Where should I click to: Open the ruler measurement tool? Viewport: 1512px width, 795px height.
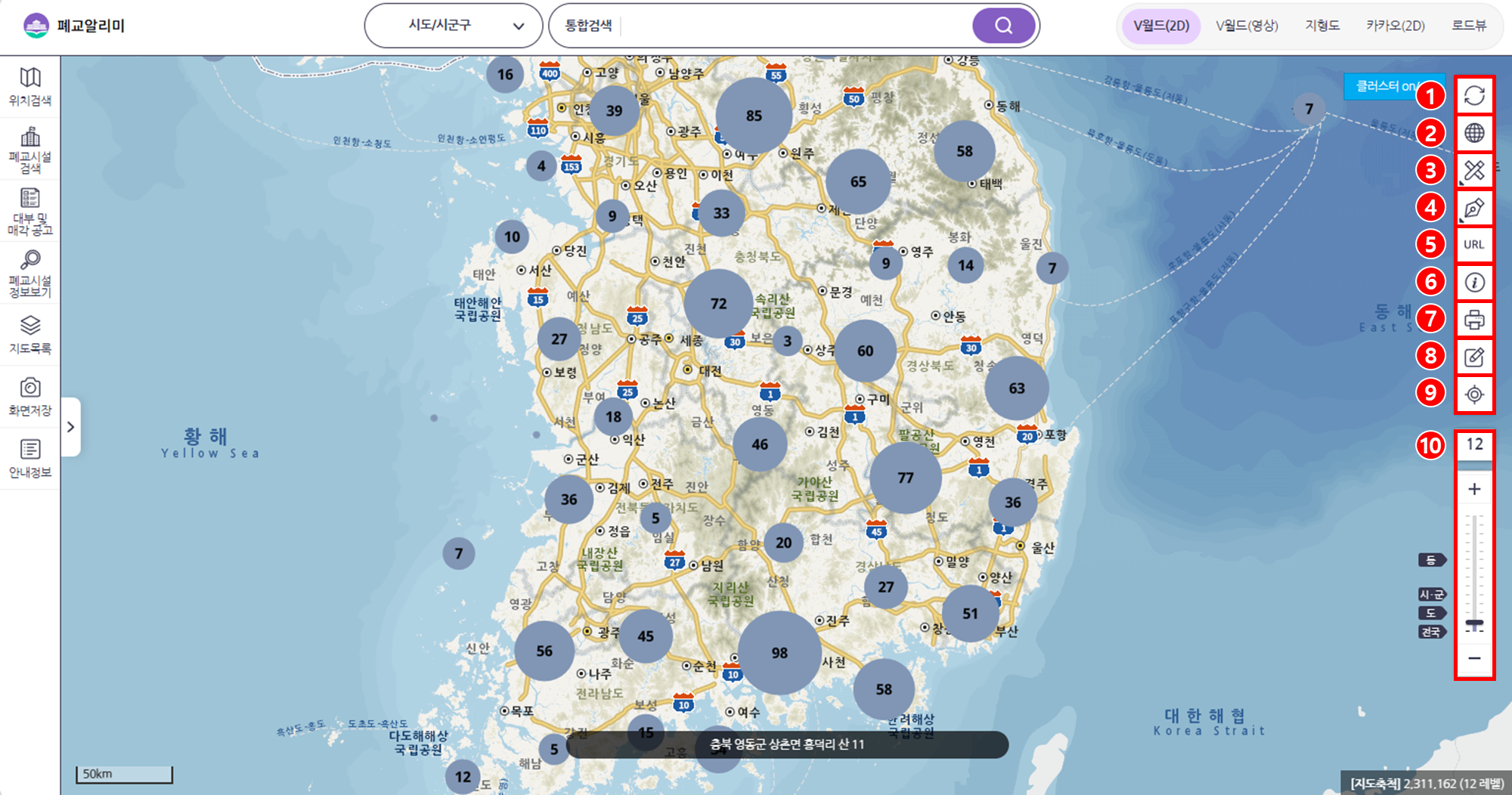(1474, 170)
